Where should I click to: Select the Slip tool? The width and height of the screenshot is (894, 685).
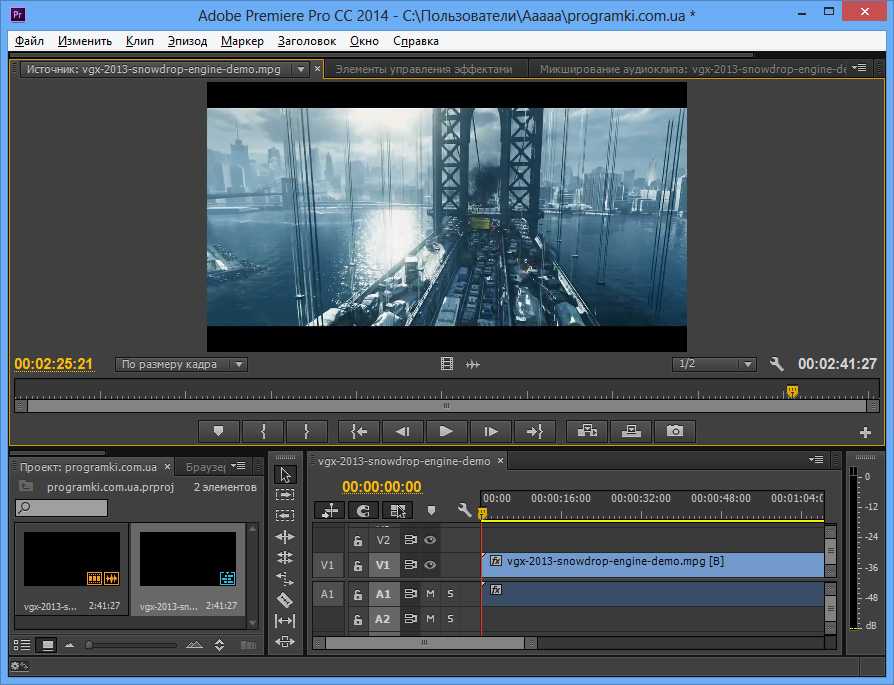[285, 621]
